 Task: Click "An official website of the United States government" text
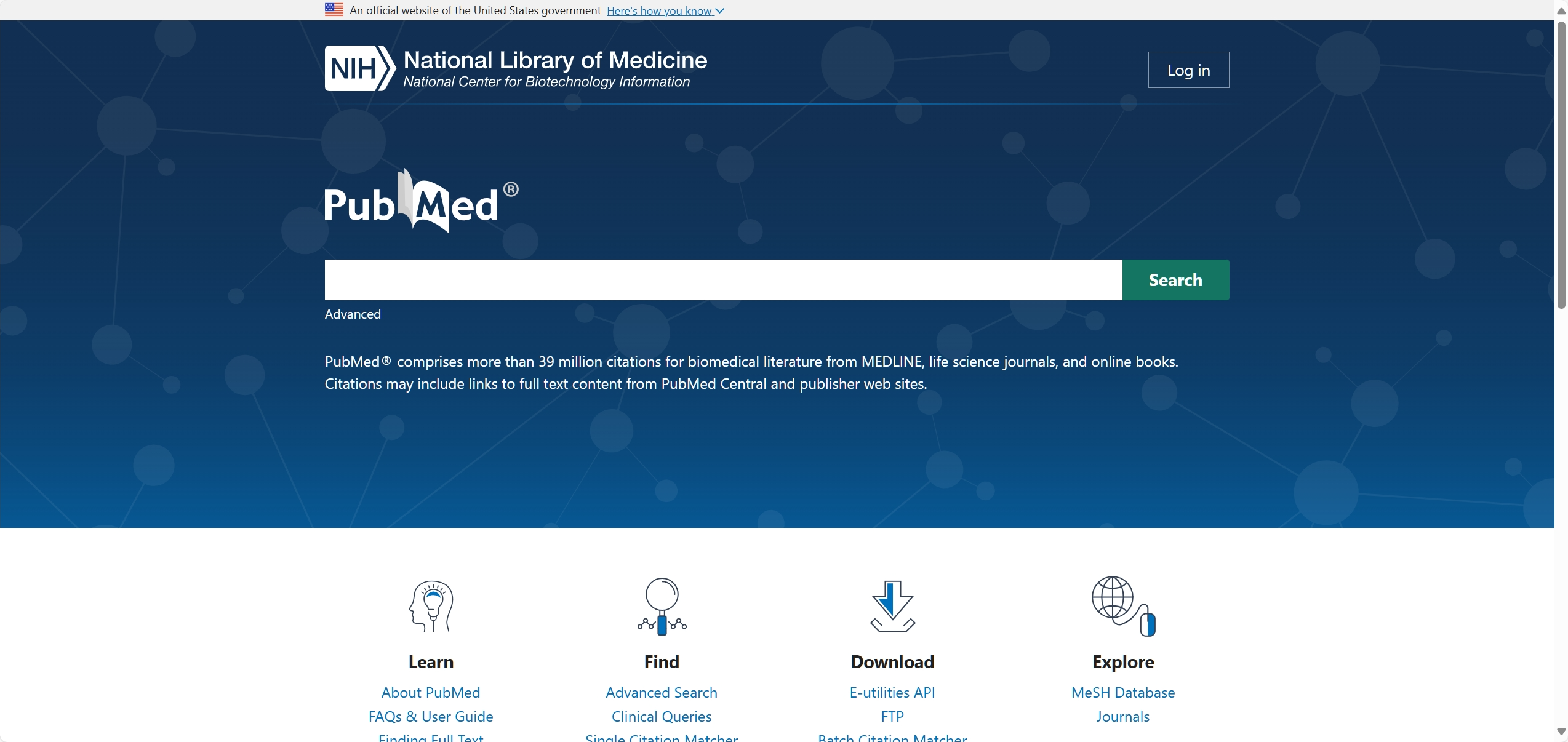point(475,10)
